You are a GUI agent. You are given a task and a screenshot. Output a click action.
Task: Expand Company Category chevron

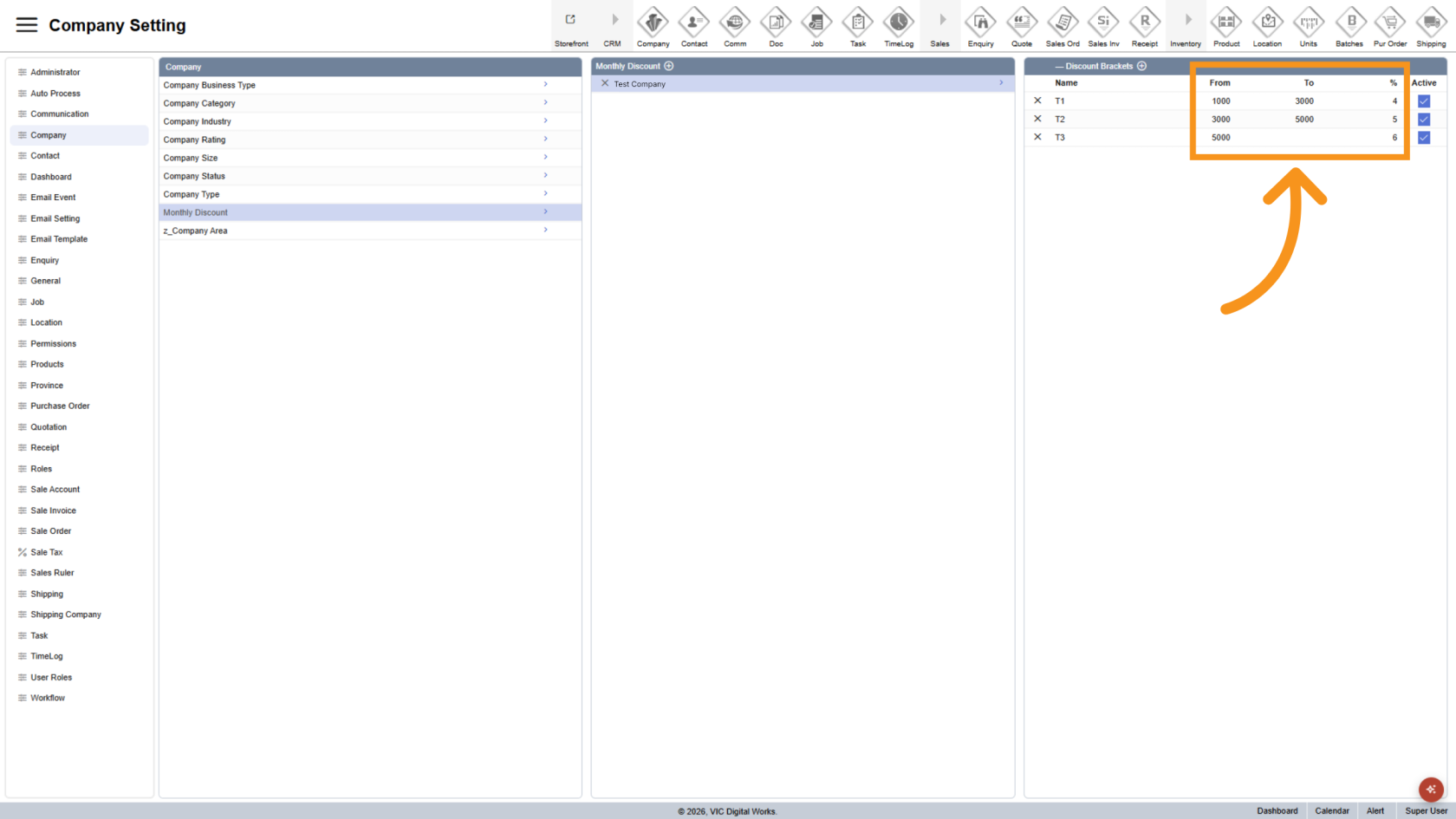[545, 102]
